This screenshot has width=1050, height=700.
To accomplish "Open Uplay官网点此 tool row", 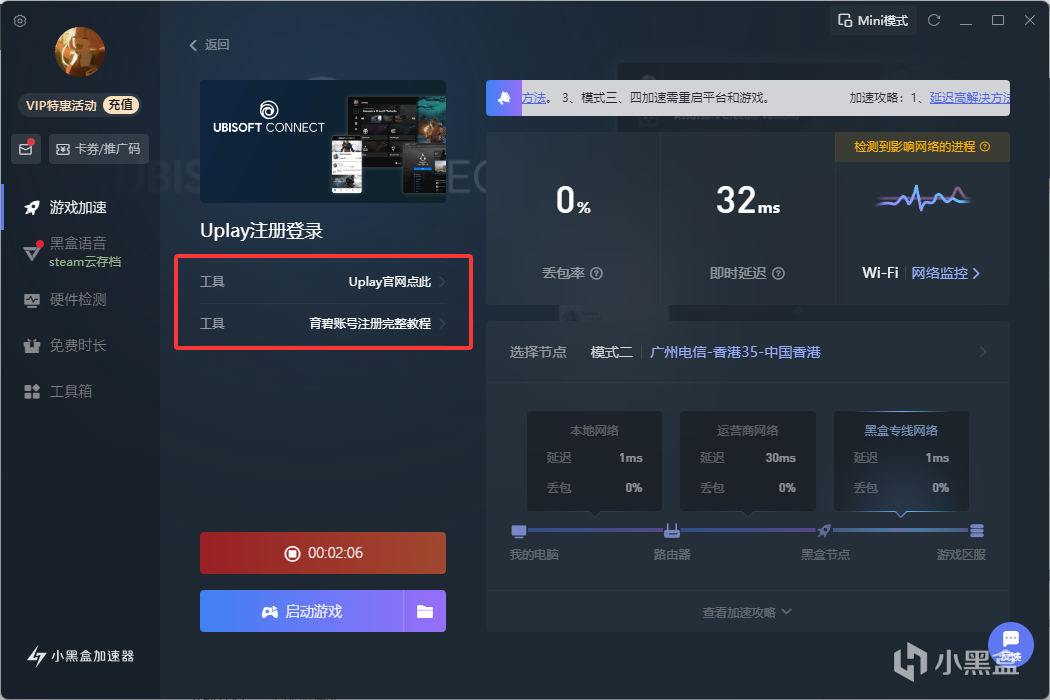I will 323,282.
